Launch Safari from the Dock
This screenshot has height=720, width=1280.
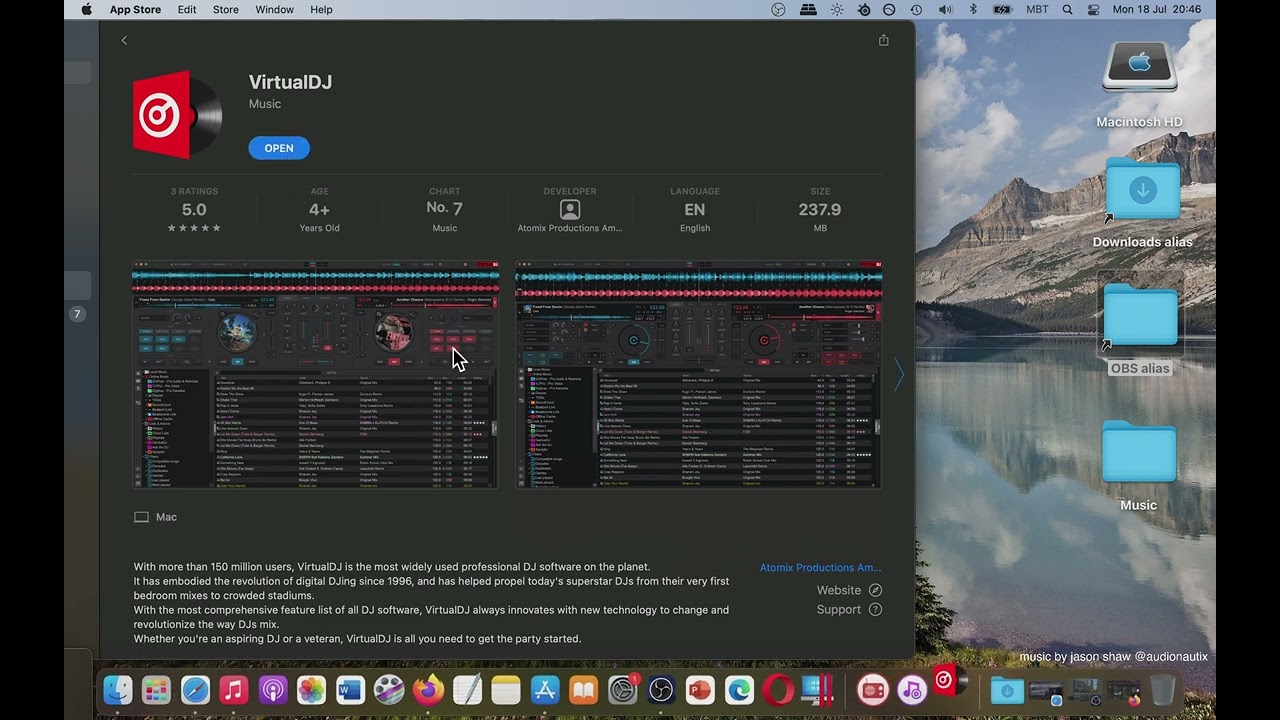pyautogui.click(x=195, y=689)
